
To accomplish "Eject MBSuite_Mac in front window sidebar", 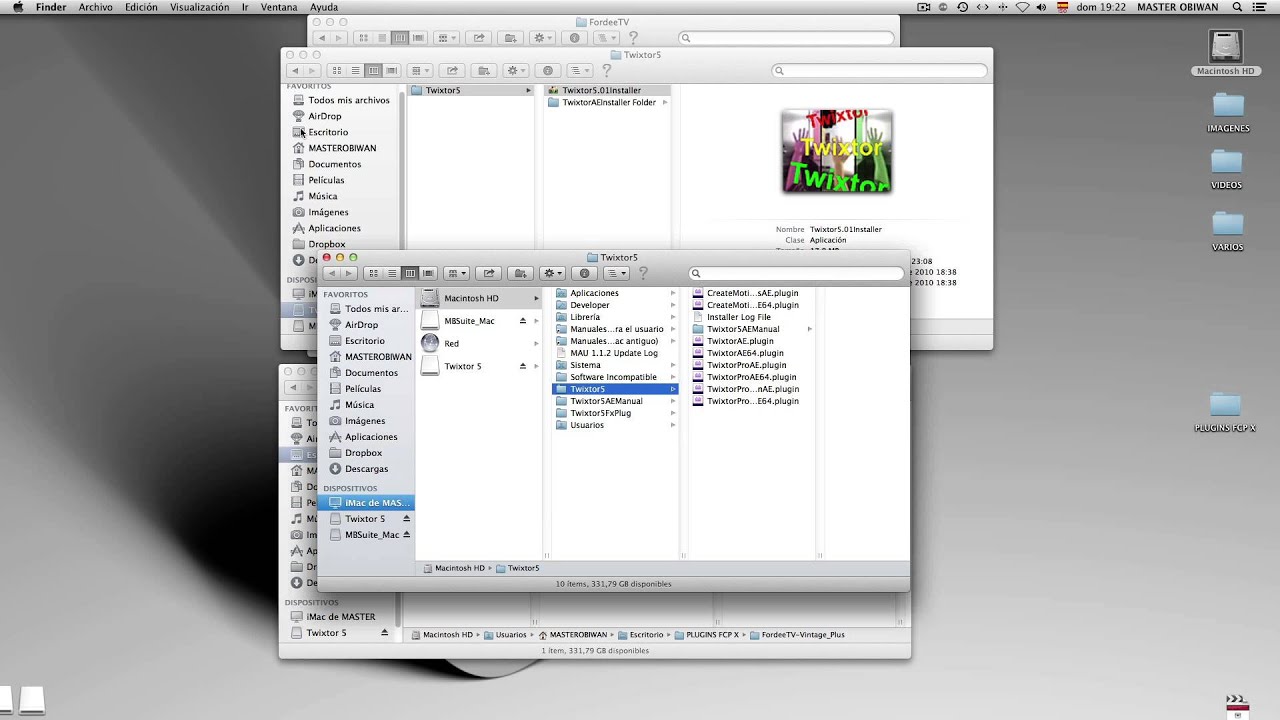I will 406,535.
